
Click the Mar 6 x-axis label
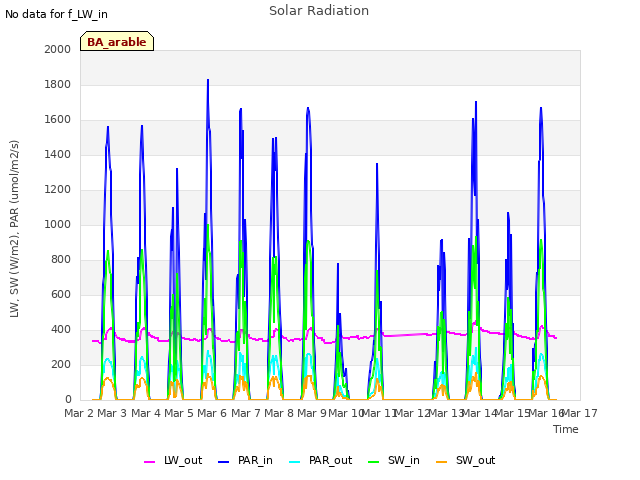pyautogui.click(x=212, y=413)
